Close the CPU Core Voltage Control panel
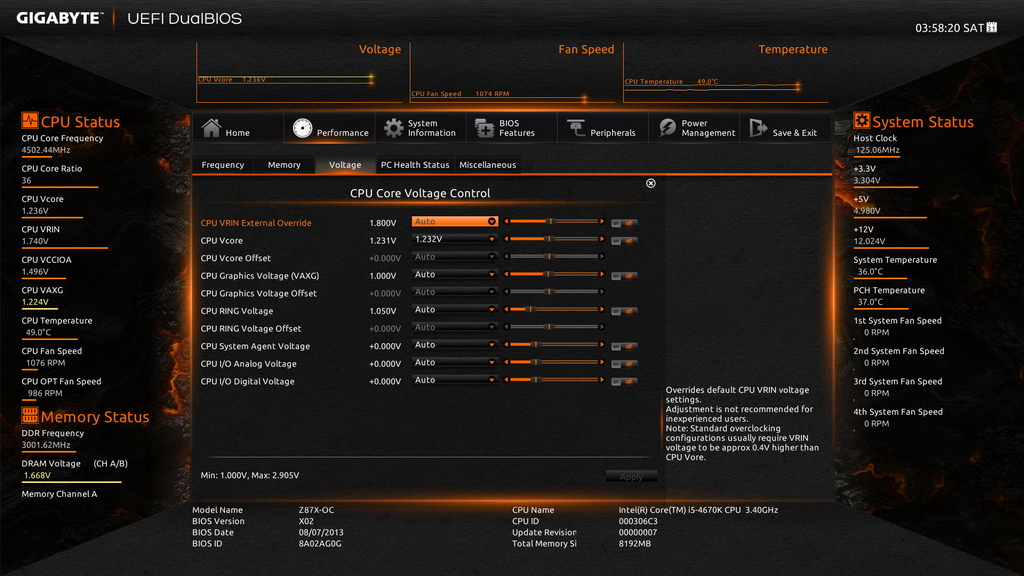This screenshot has width=1024, height=576. 650,184
